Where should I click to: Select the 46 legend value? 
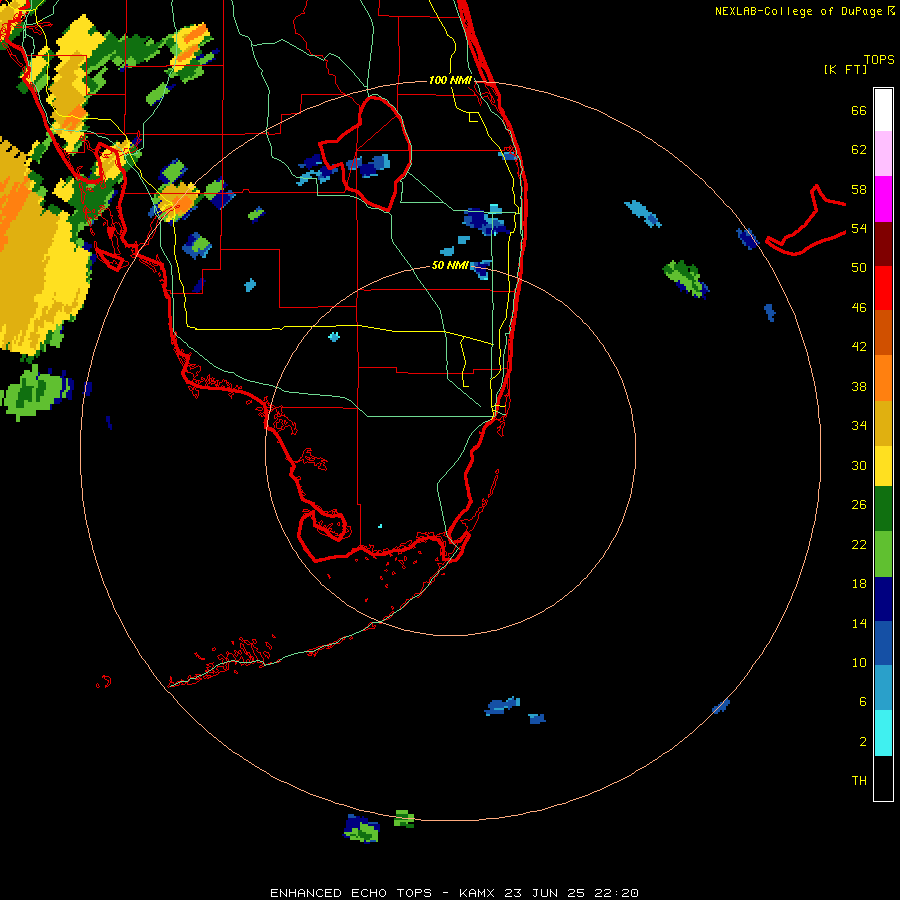click(859, 308)
